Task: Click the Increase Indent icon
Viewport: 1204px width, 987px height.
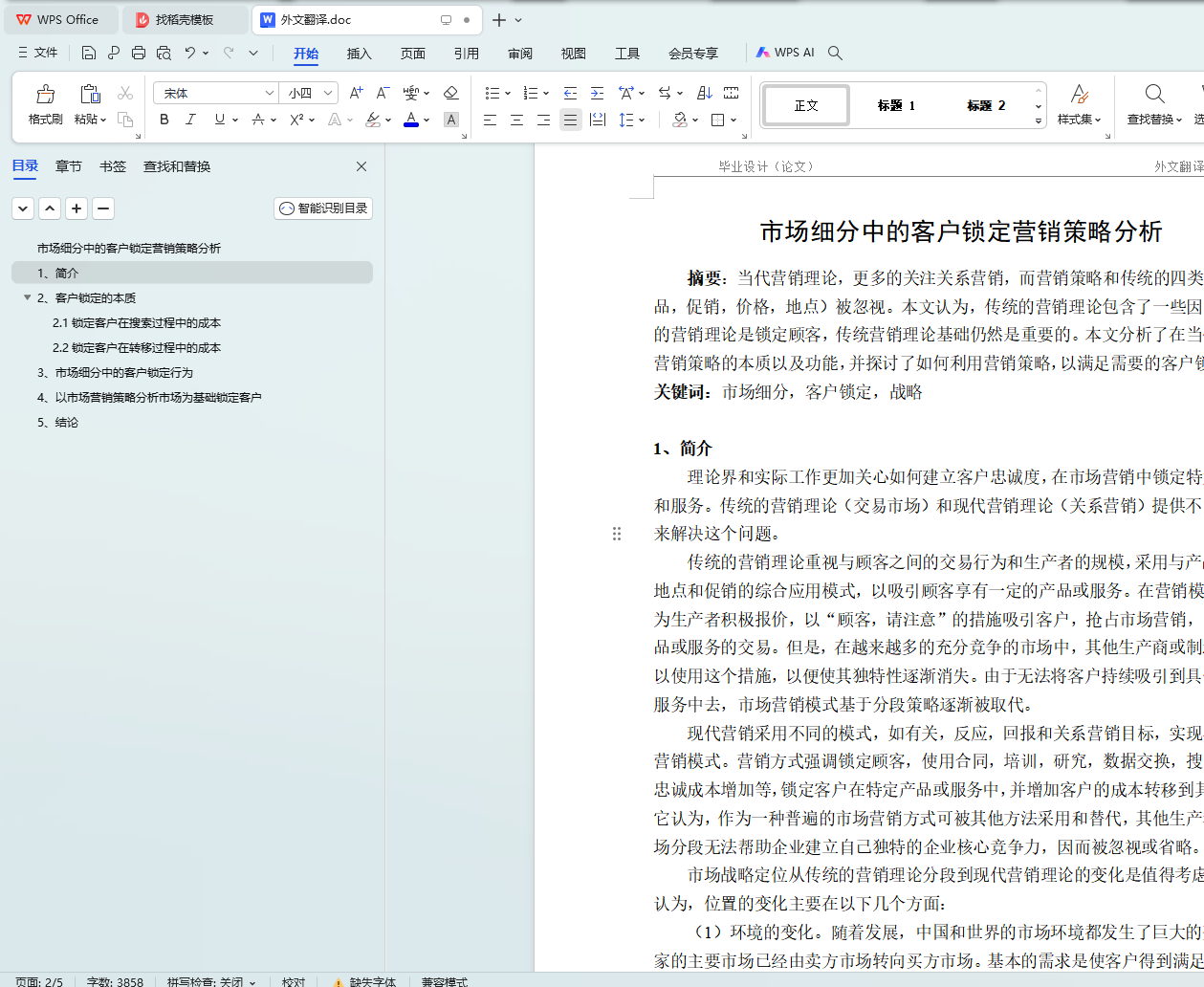Action: [597, 93]
